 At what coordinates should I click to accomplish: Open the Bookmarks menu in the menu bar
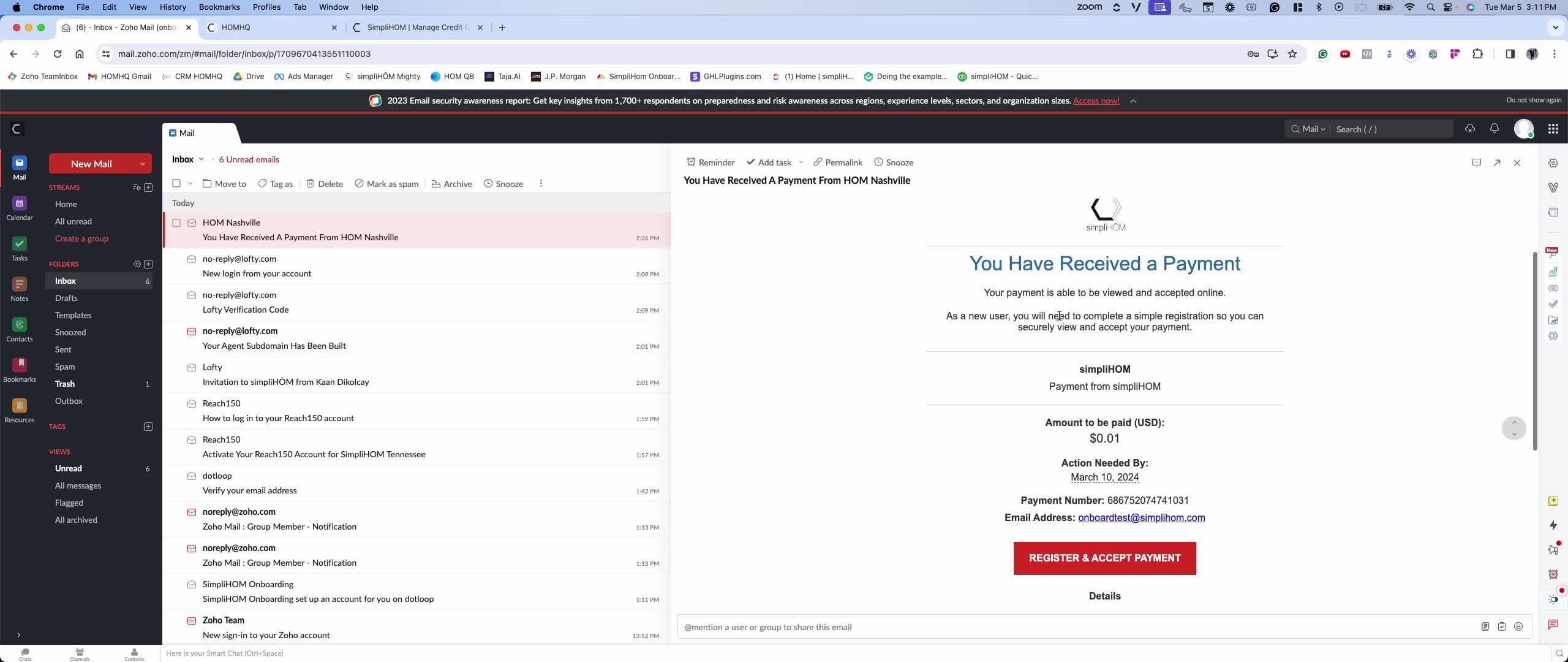coord(219,7)
